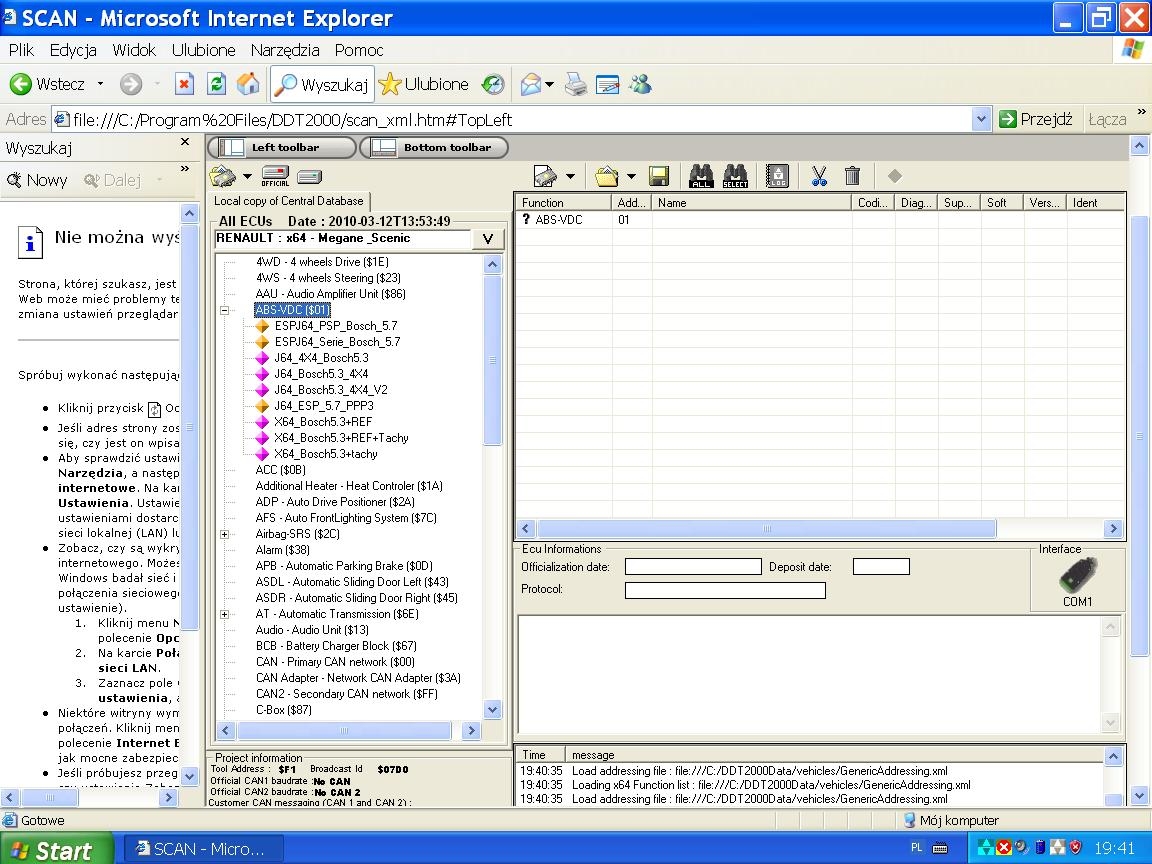The height and width of the screenshot is (864, 1152).
Task: Click the Officialization date input field
Action: tap(692, 567)
